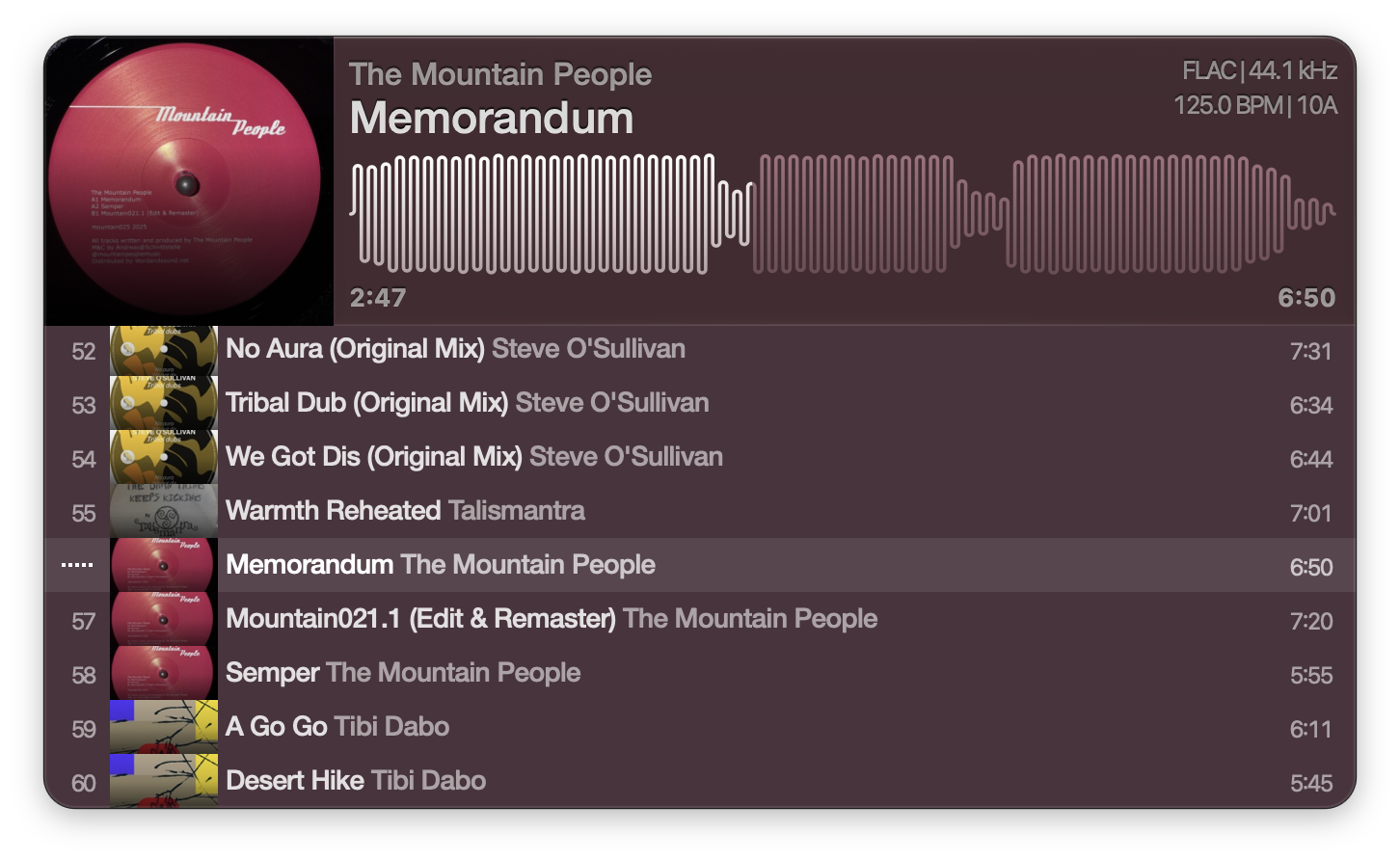The image size is (1400, 860).
Task: Select track We Got Dis (Original Mix)
Action: 700,458
